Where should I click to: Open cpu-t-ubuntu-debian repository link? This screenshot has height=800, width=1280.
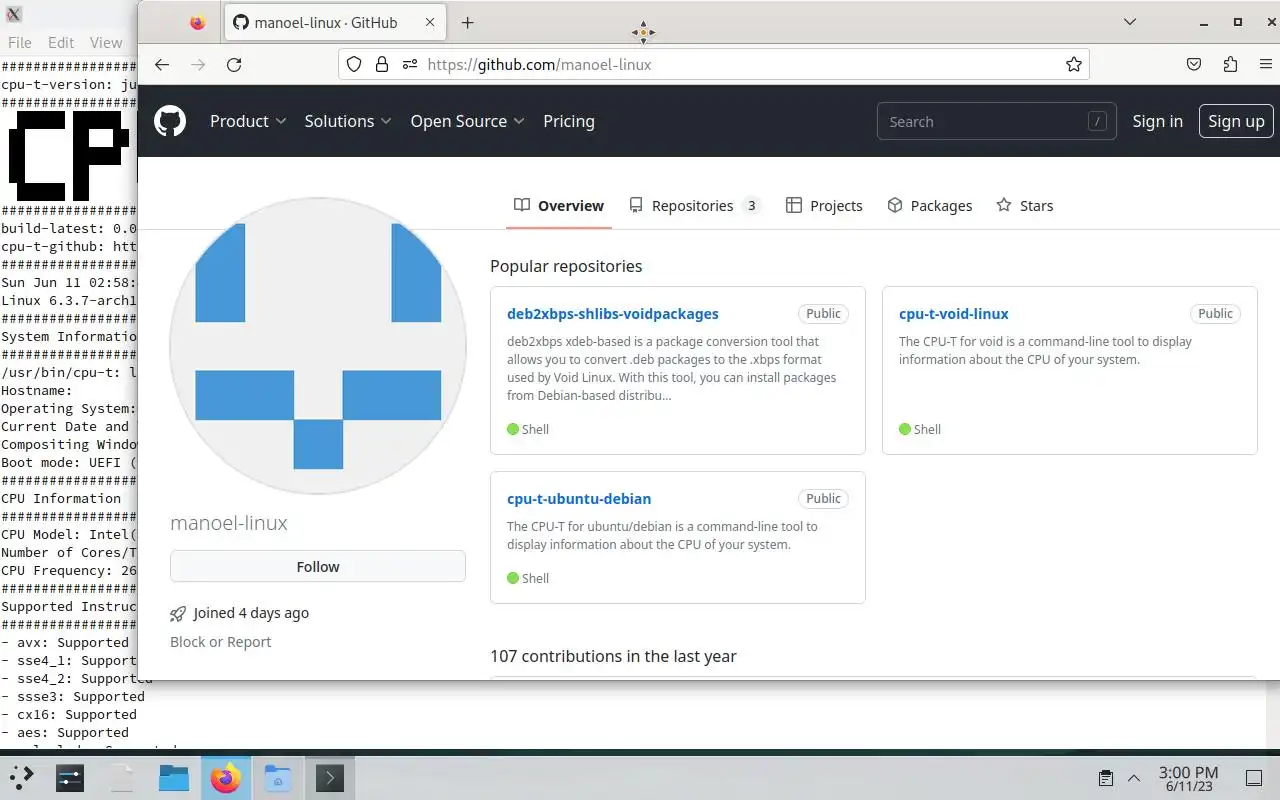coord(579,498)
